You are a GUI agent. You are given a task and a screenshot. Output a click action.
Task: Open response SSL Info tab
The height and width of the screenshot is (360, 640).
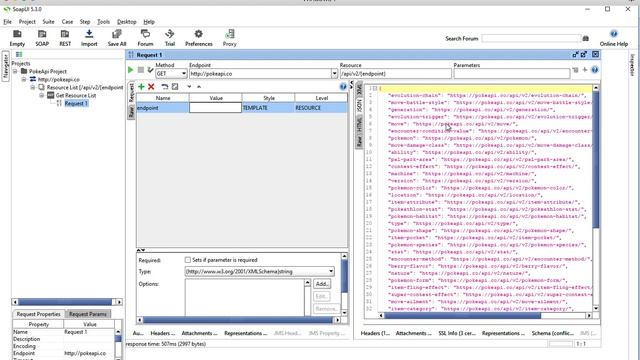457,333
